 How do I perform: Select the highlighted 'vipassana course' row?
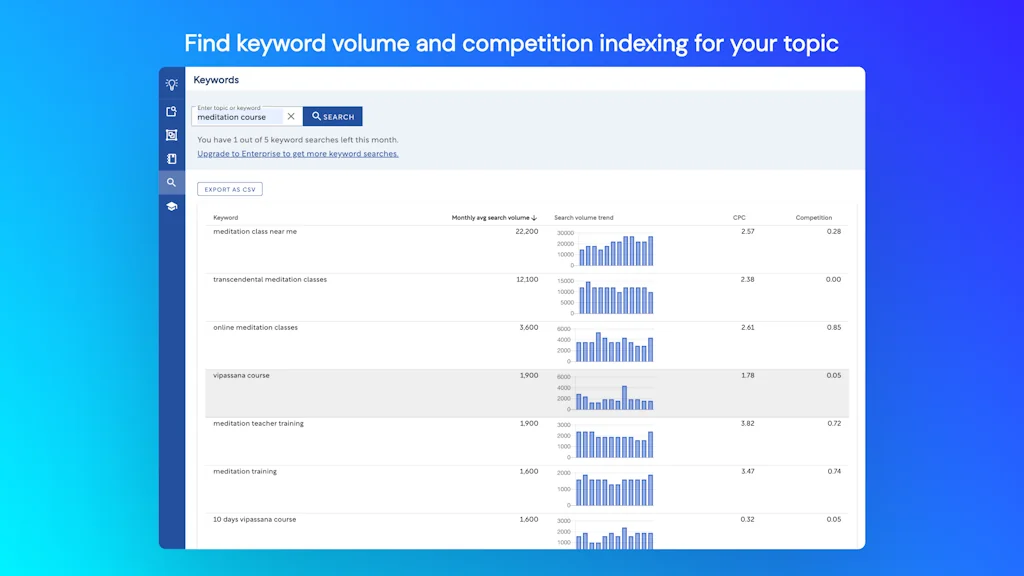[x=241, y=376]
